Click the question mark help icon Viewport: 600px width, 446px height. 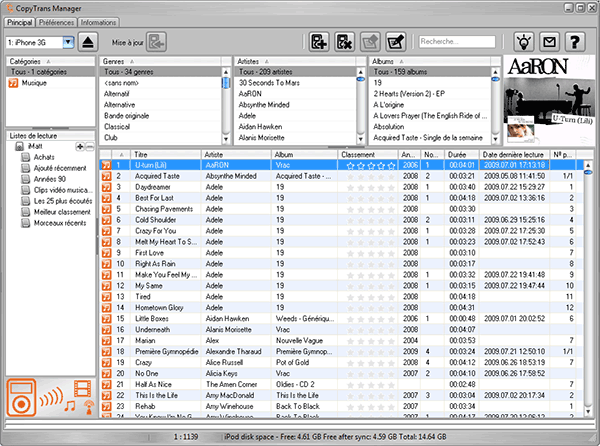coord(575,42)
